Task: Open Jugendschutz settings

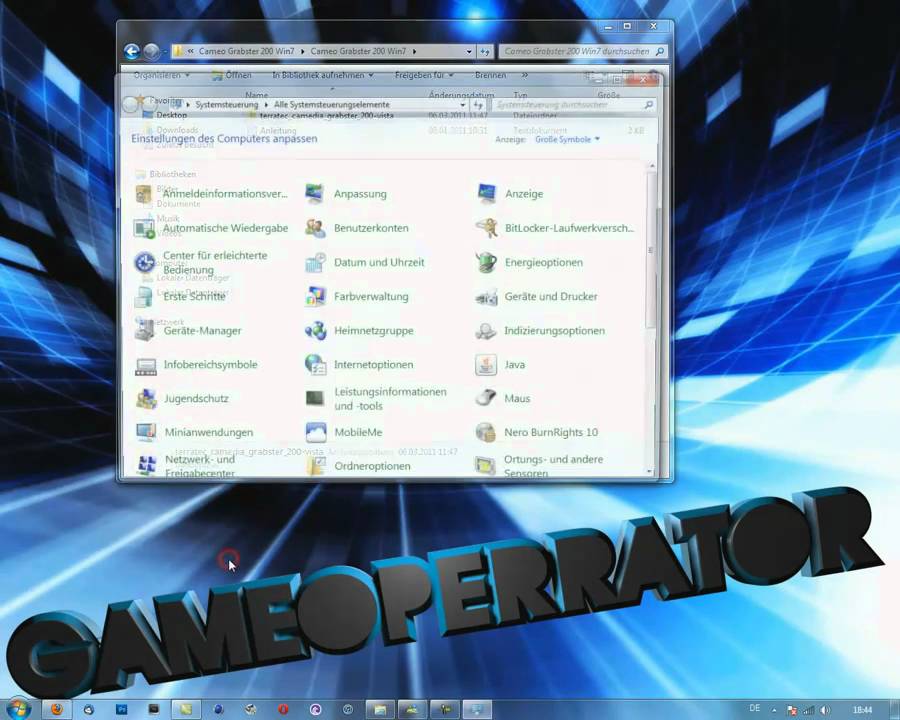Action: (x=182, y=398)
